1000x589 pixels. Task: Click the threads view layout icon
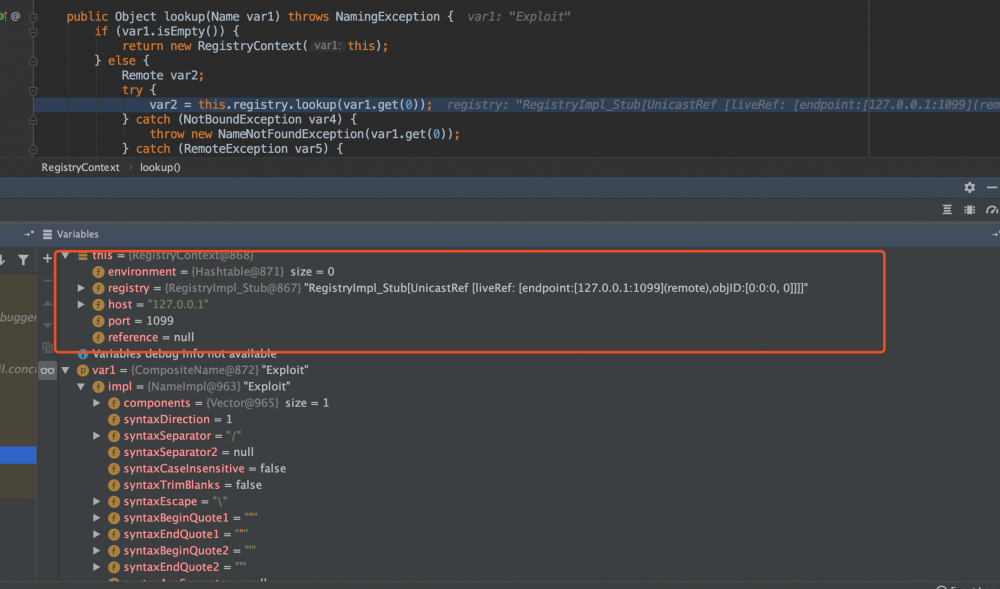947,210
